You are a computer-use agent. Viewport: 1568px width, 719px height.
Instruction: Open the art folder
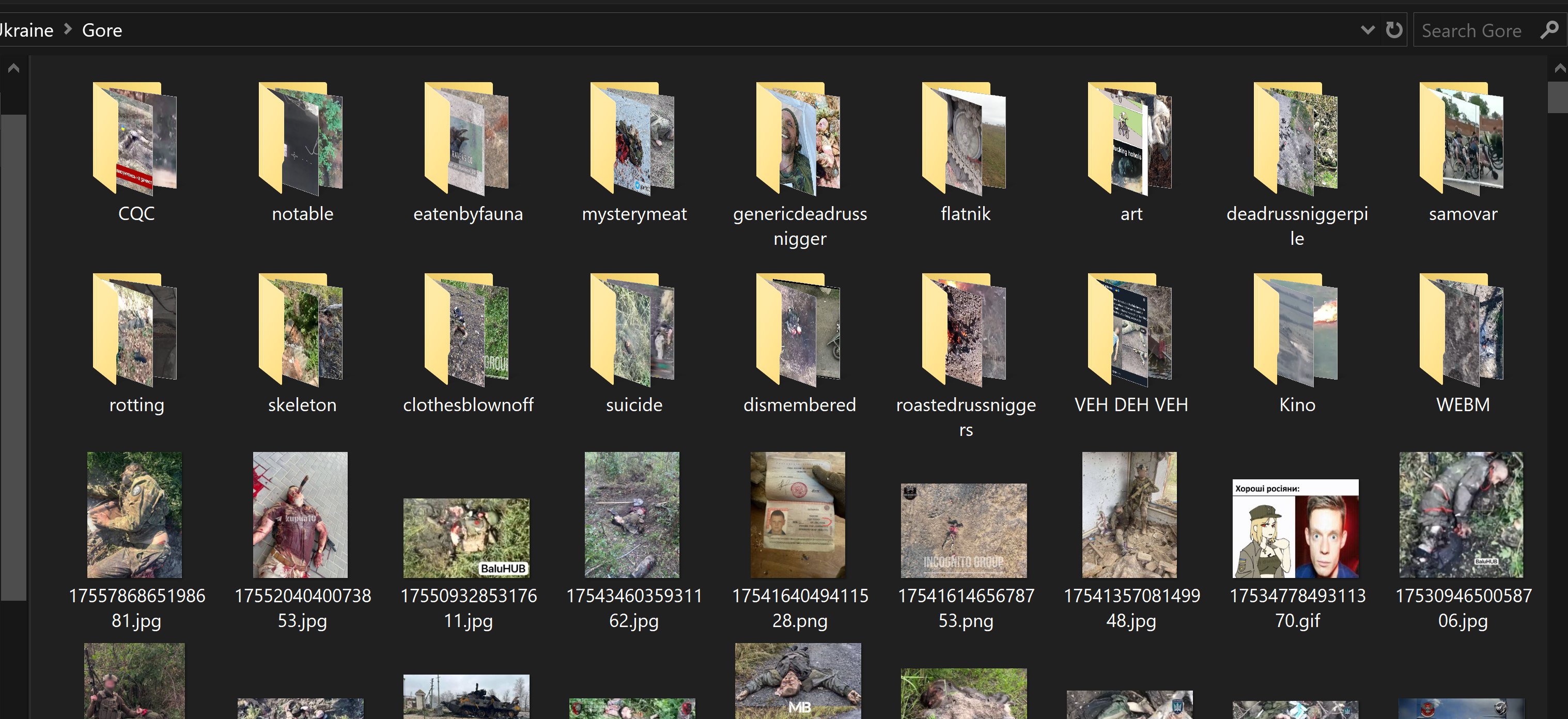tap(1131, 140)
